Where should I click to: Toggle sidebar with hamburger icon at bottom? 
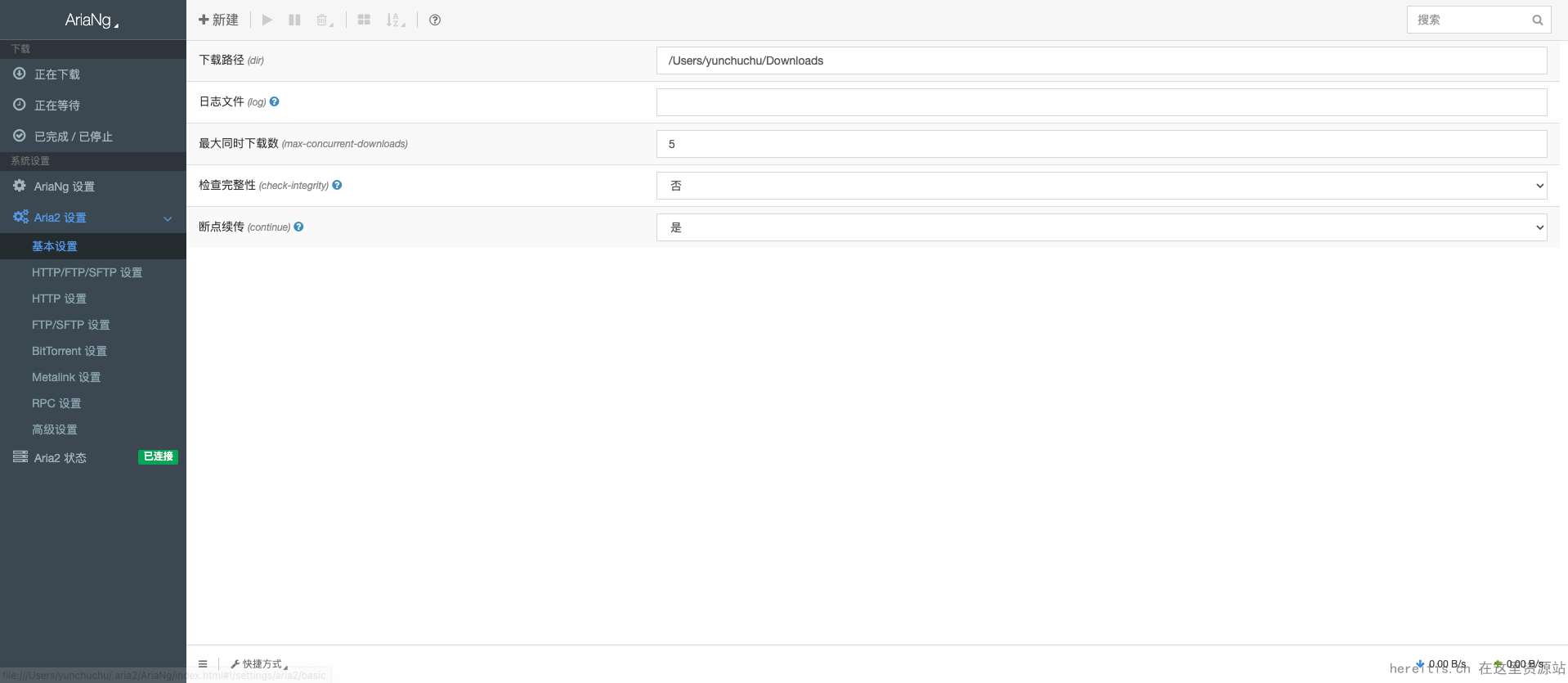[x=203, y=664]
